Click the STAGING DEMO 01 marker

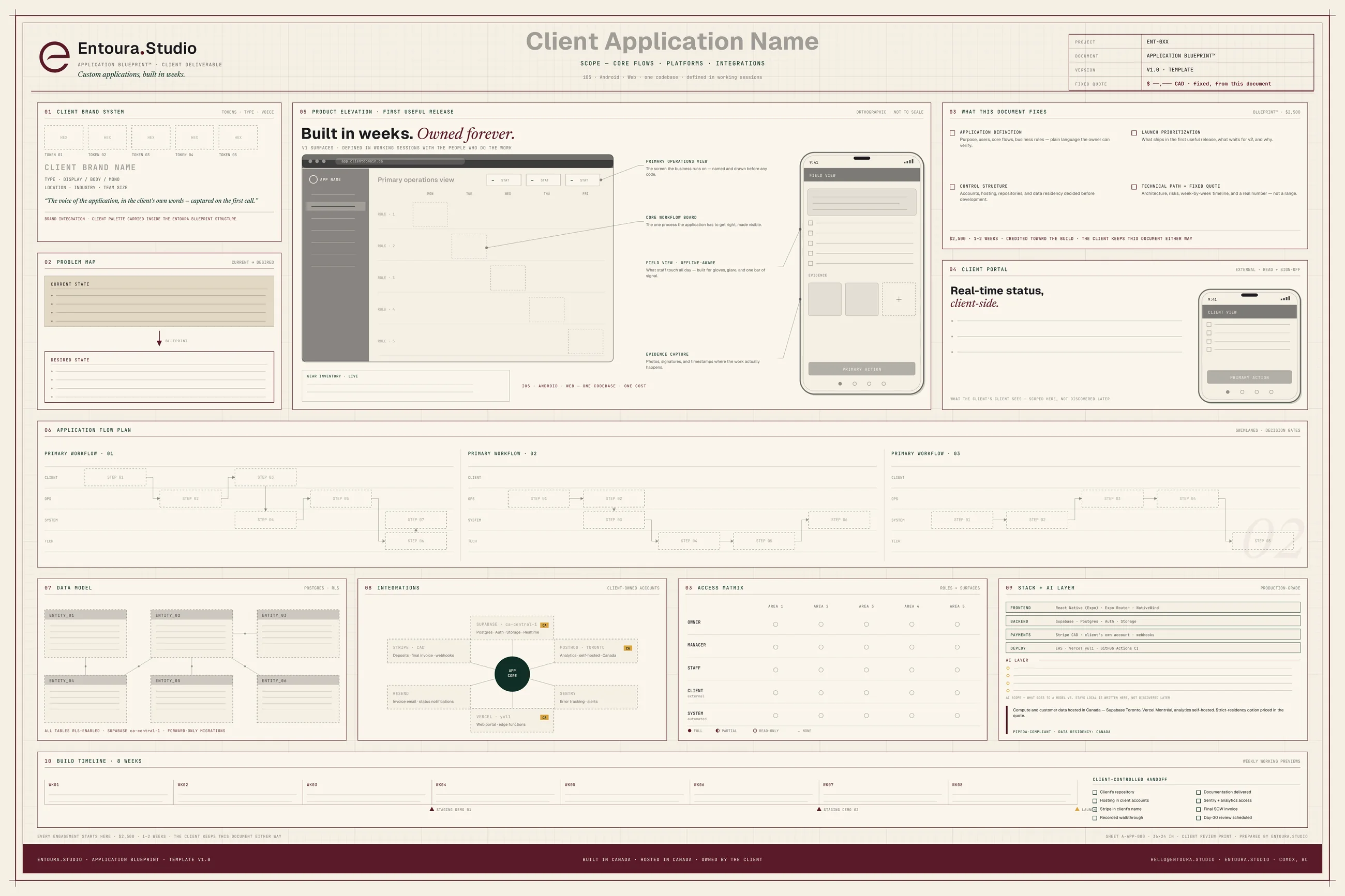(431, 809)
